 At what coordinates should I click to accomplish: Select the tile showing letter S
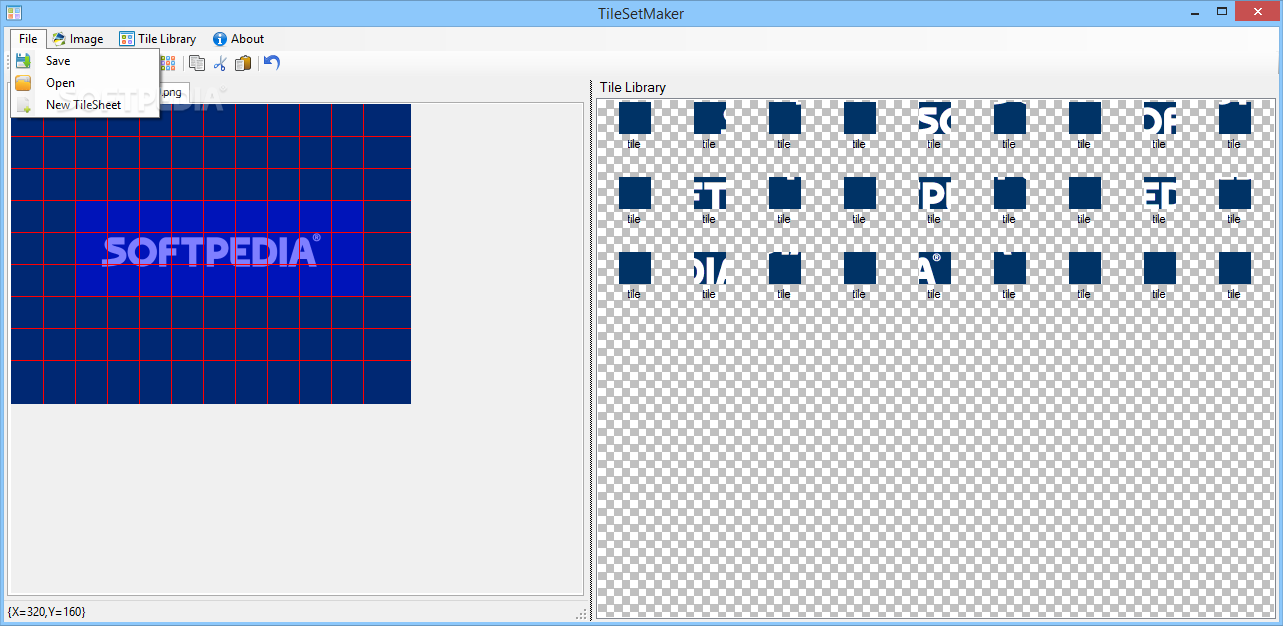(709, 118)
